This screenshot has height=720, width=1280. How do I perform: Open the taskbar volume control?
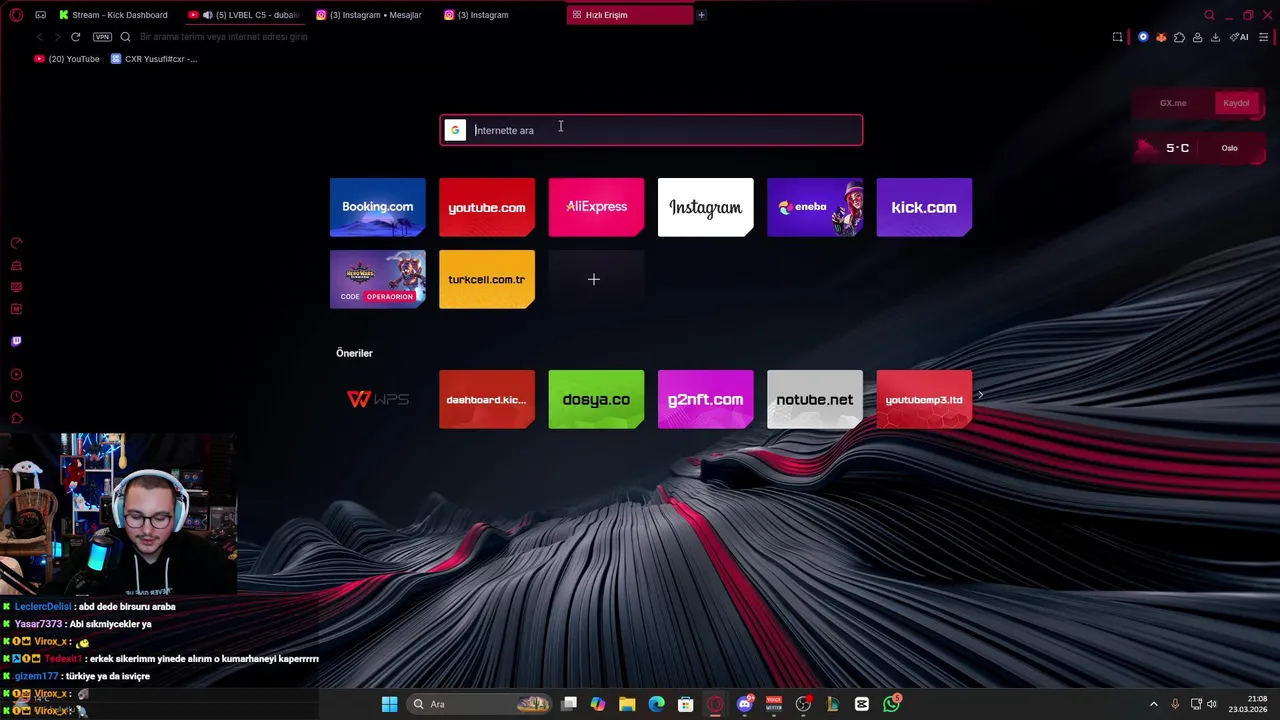pyautogui.click(x=1212, y=704)
